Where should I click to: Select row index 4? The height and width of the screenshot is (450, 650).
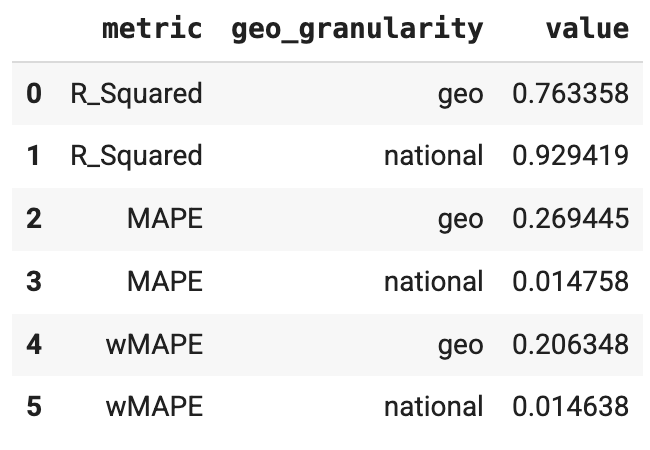34,345
